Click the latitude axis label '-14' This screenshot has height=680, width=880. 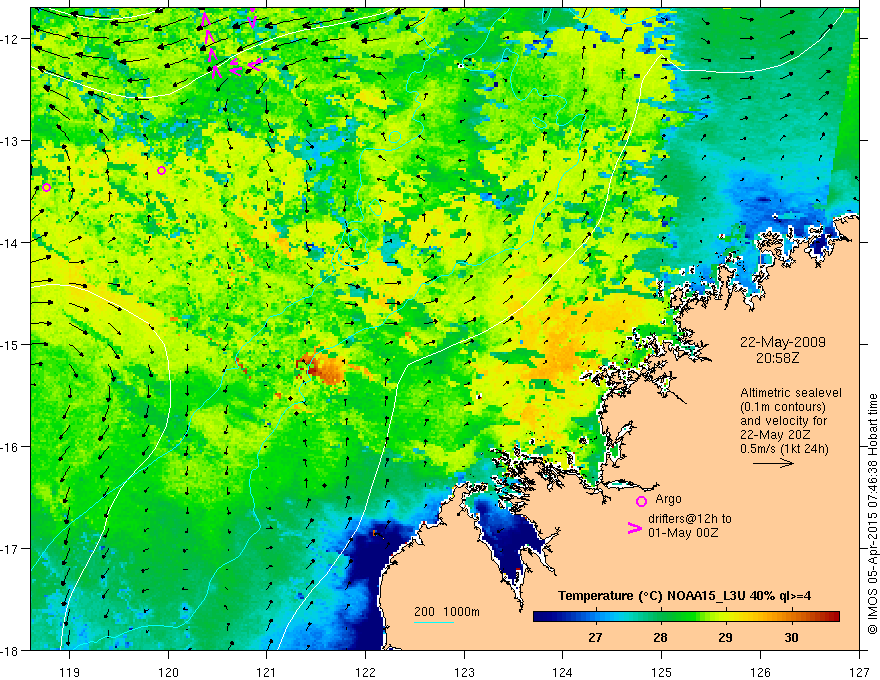click(11, 243)
